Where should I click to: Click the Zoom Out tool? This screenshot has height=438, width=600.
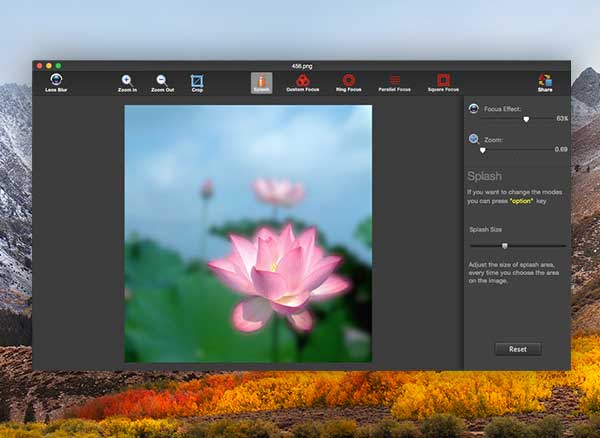click(x=162, y=83)
